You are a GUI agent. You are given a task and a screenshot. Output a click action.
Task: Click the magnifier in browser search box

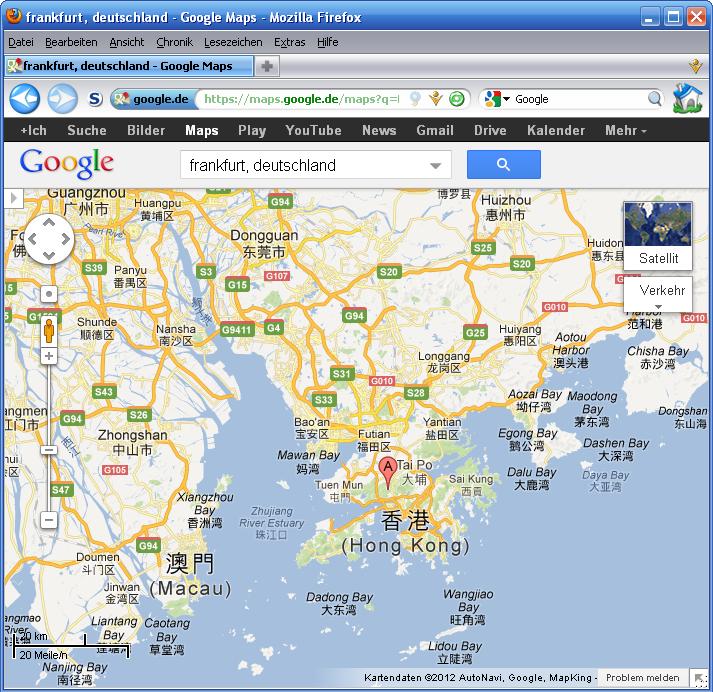click(654, 98)
